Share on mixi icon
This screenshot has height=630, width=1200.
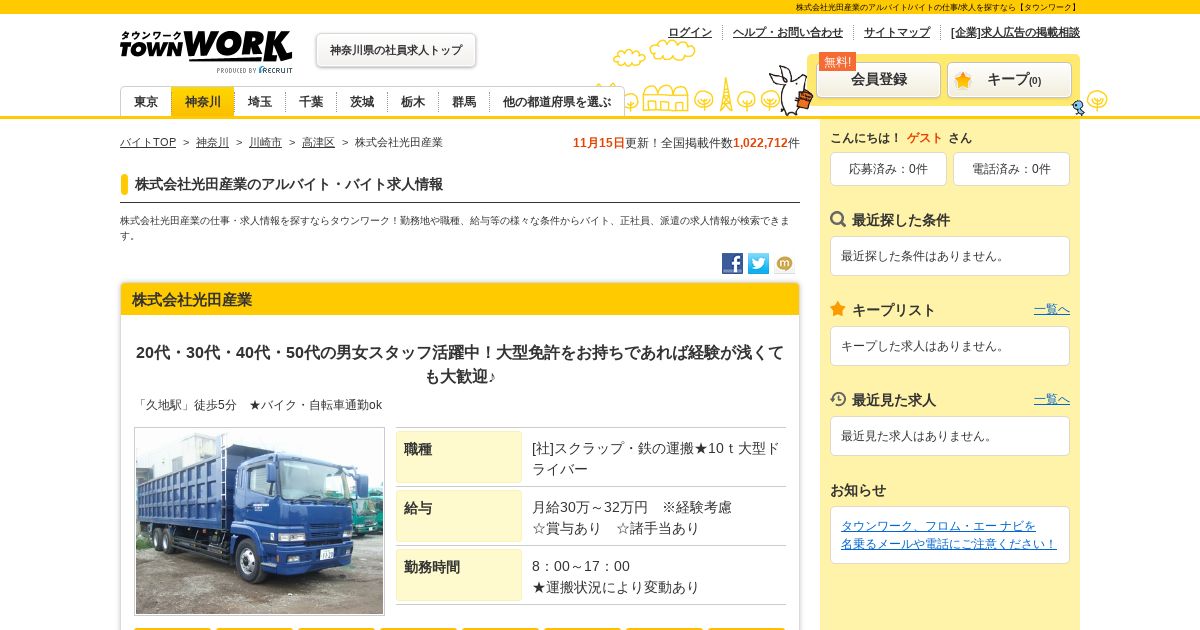pyautogui.click(x=784, y=264)
